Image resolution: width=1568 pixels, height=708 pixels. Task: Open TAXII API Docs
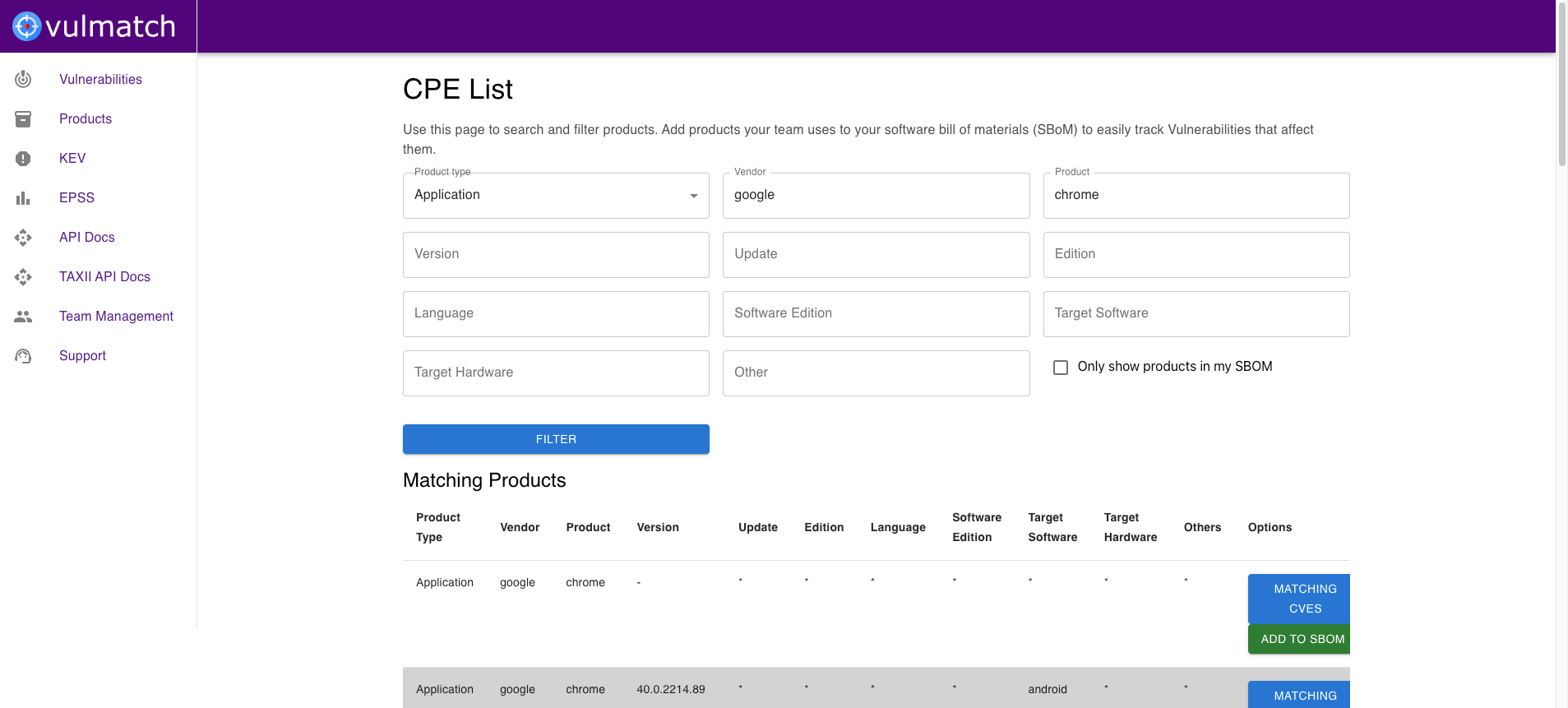click(x=104, y=276)
